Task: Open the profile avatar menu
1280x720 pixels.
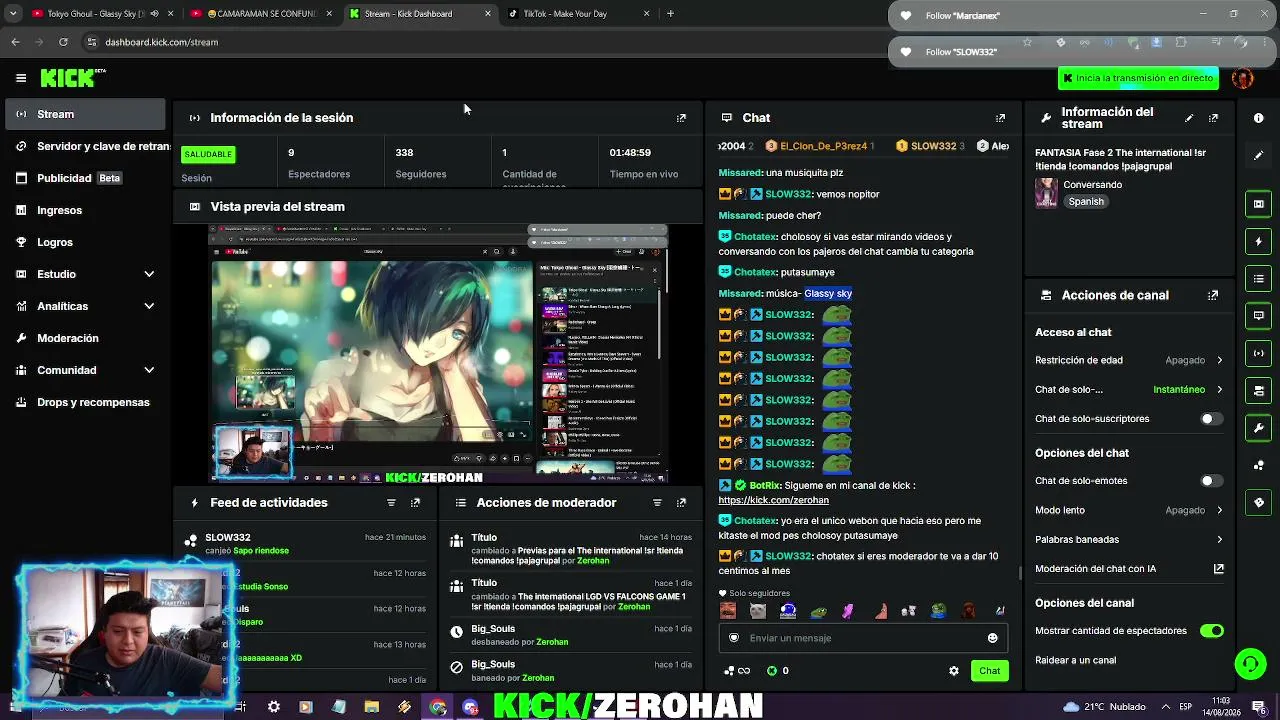Action: pyautogui.click(x=1243, y=78)
